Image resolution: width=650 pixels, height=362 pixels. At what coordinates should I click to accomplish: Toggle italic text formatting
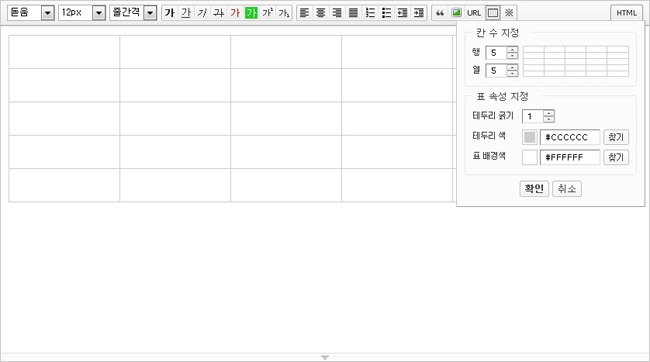click(202, 13)
